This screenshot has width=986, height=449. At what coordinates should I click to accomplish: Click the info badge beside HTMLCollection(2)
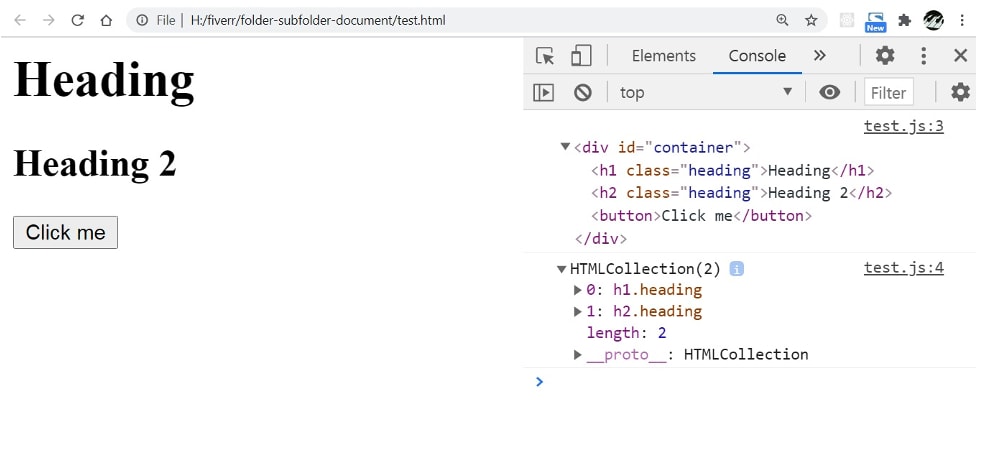[x=736, y=269]
